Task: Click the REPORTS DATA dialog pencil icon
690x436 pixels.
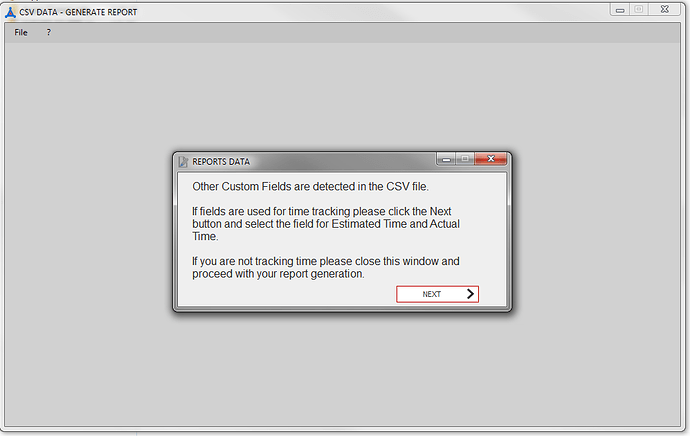Action: 183,162
